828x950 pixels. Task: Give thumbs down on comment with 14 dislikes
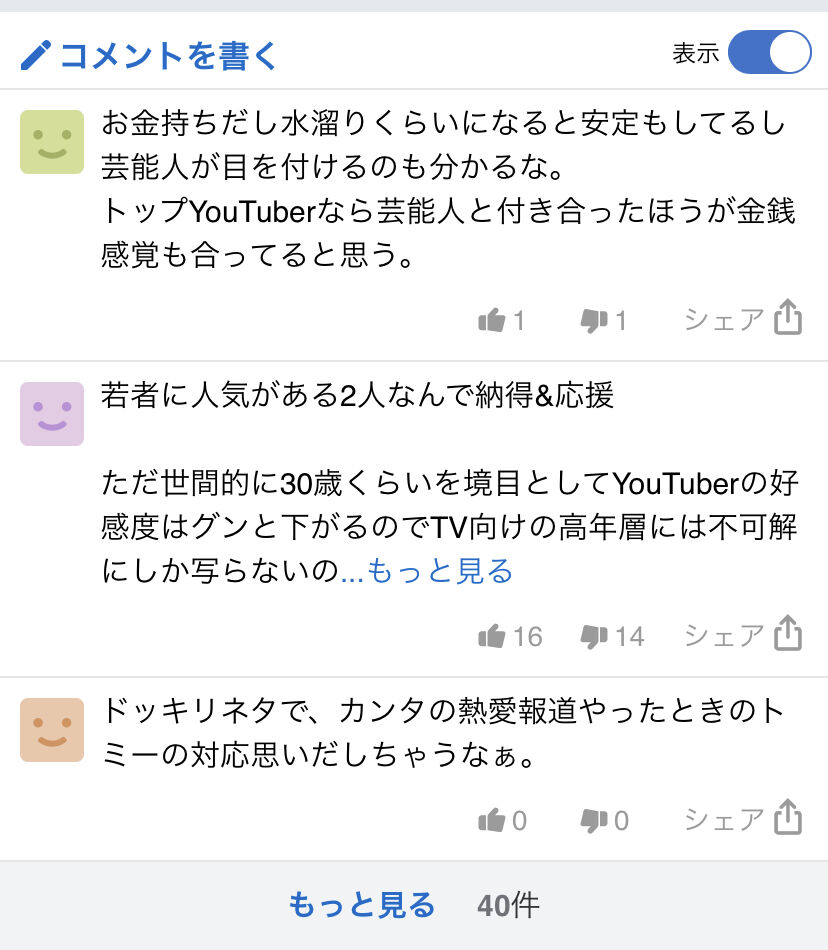click(594, 637)
